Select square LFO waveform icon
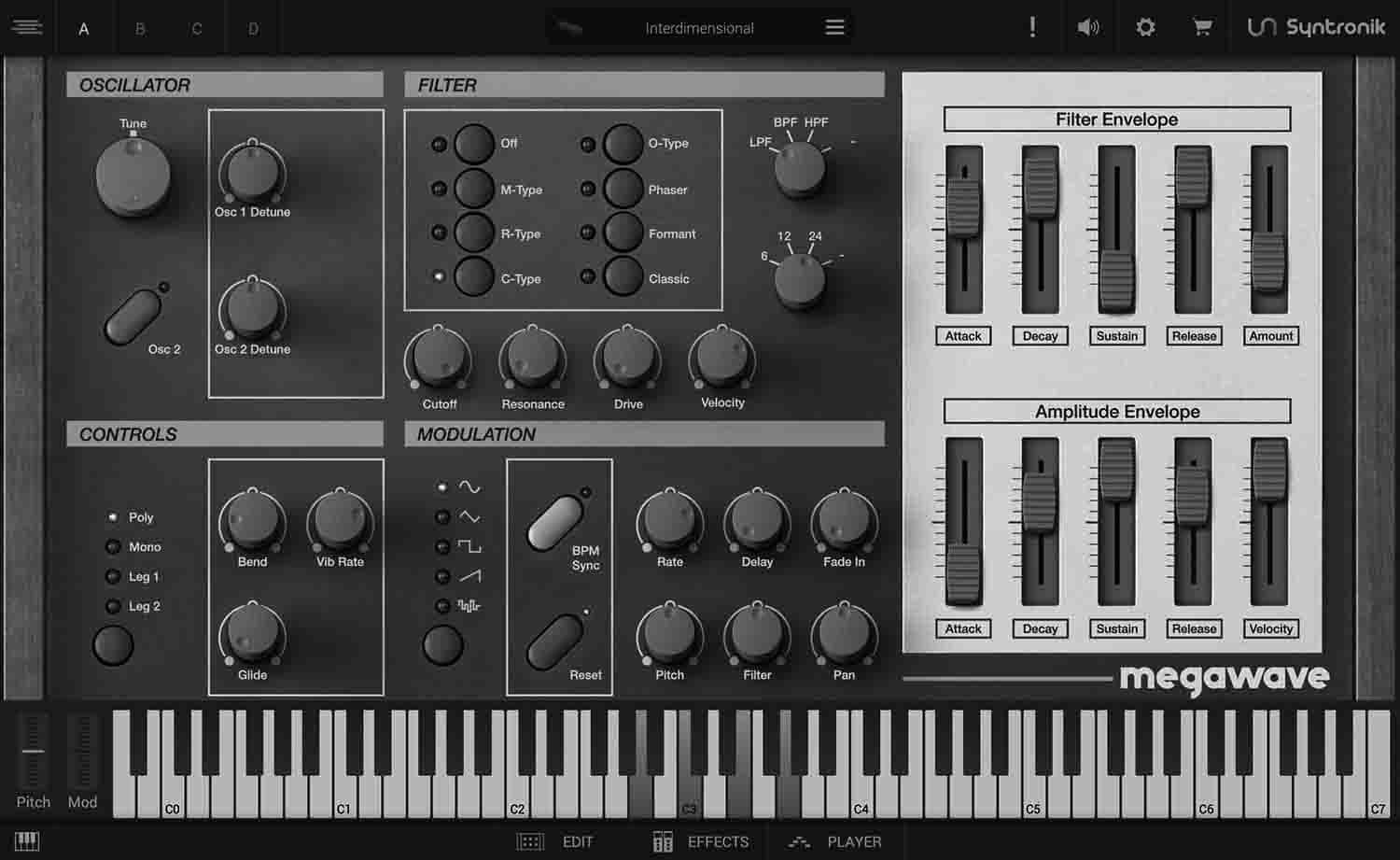1400x860 pixels. point(469,546)
